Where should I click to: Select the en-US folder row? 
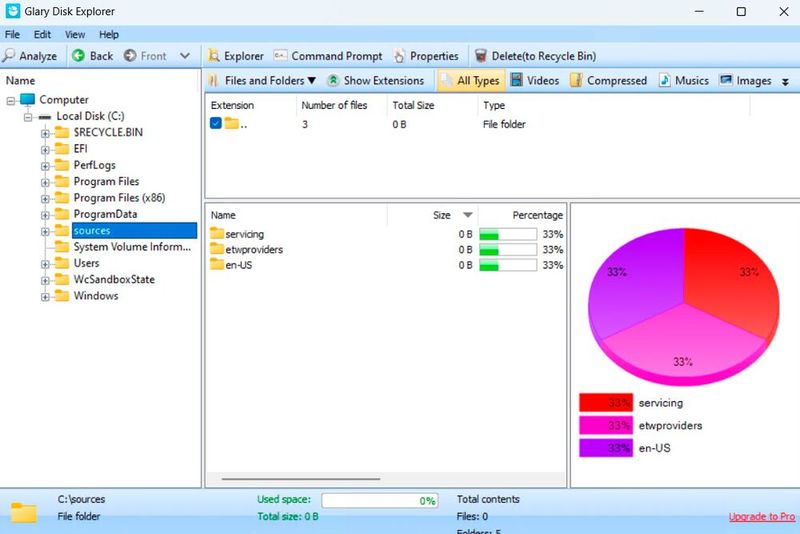[x=386, y=265]
